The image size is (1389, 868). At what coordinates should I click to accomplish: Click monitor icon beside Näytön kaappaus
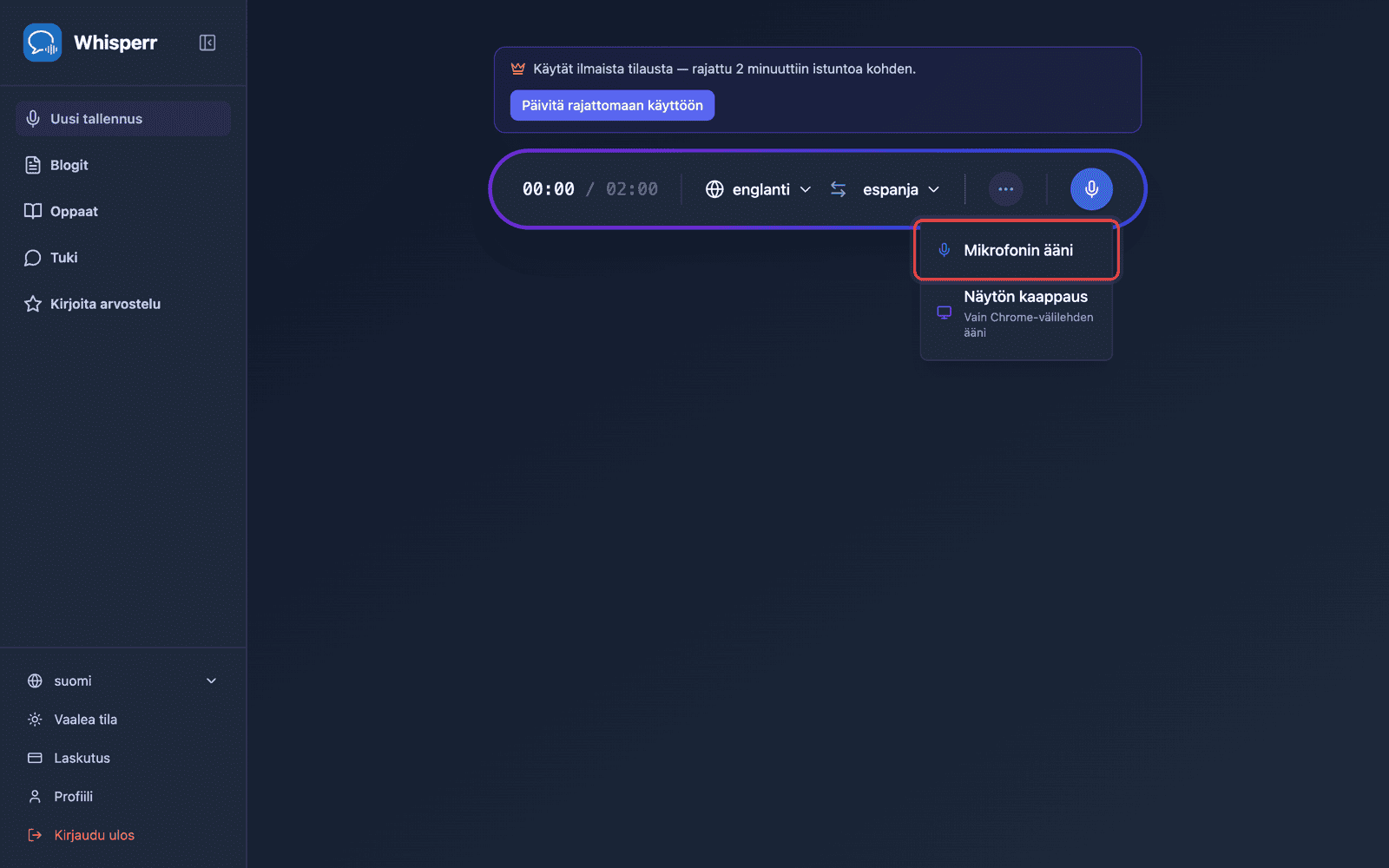pyautogui.click(x=945, y=312)
